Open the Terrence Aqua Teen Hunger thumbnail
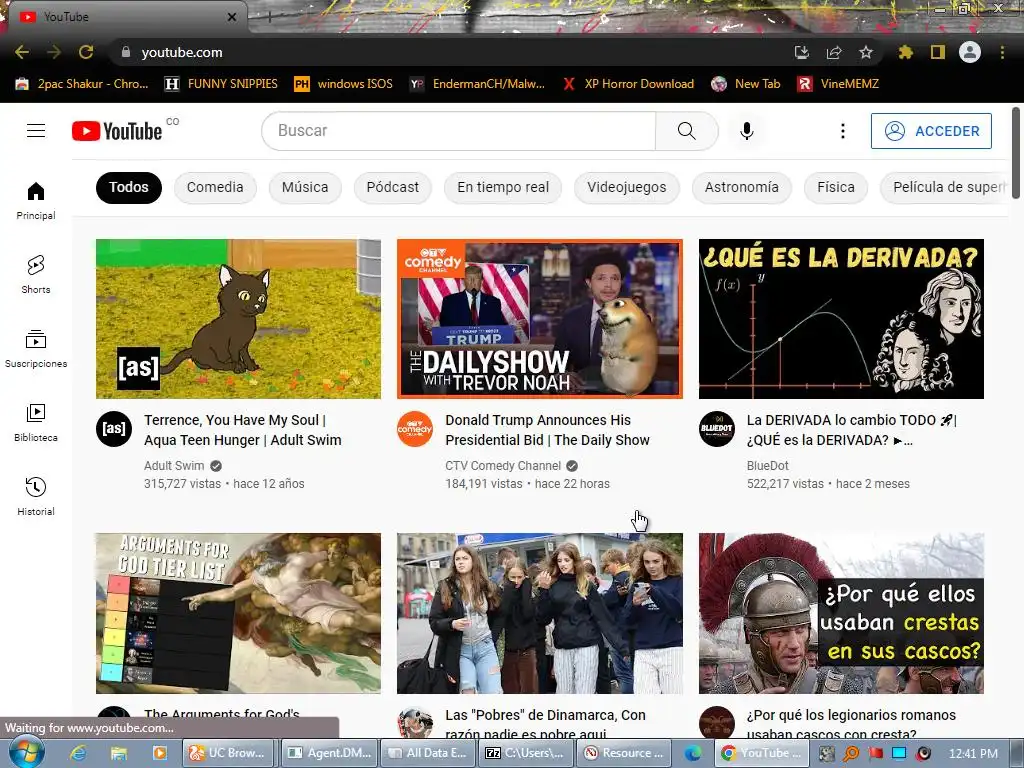 coord(238,319)
